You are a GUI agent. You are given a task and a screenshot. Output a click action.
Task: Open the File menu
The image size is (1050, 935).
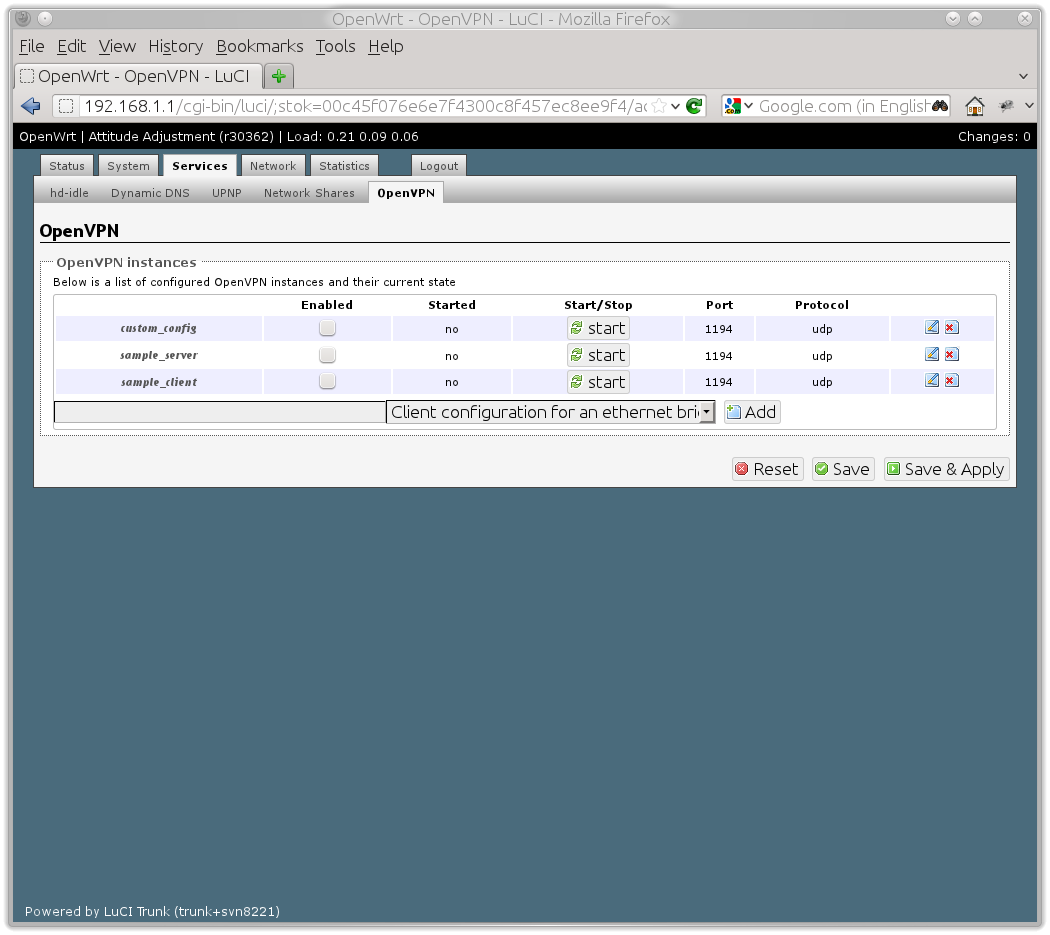pos(31,46)
